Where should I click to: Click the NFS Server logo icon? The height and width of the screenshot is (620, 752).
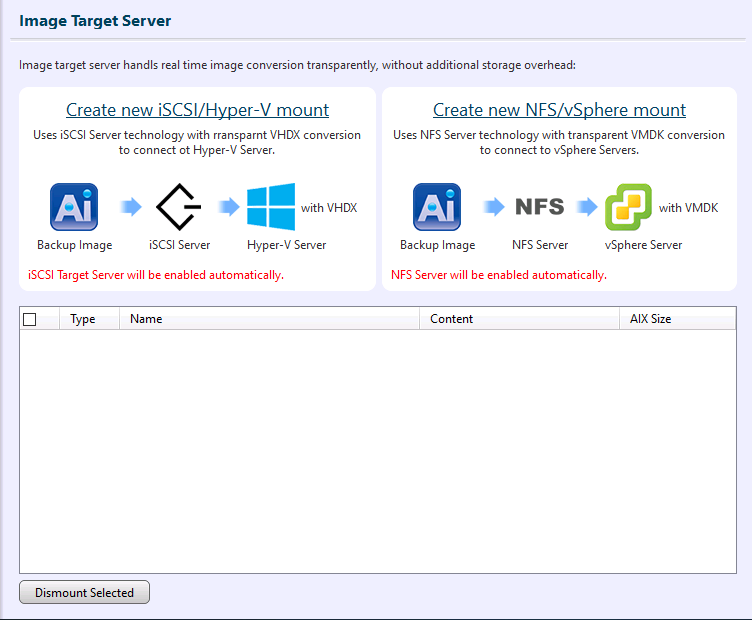(539, 207)
